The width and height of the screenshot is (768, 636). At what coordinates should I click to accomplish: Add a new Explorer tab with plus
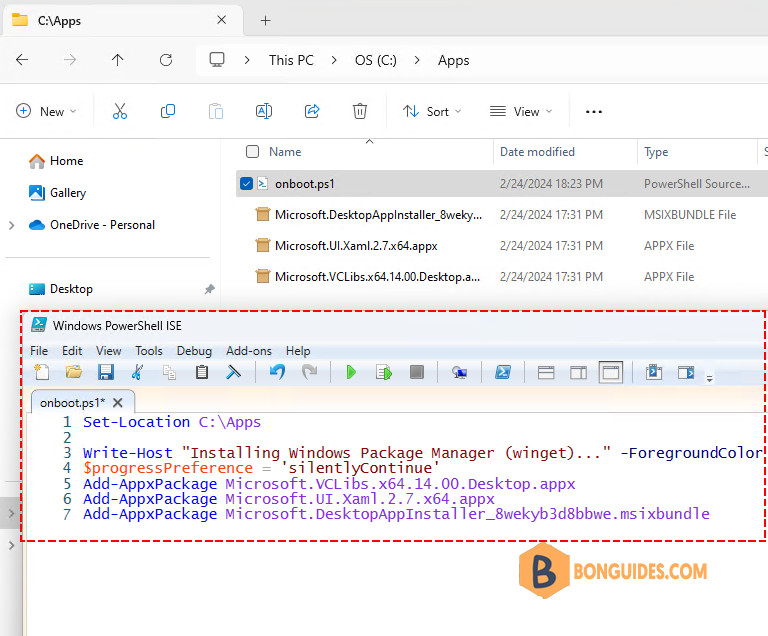265,21
